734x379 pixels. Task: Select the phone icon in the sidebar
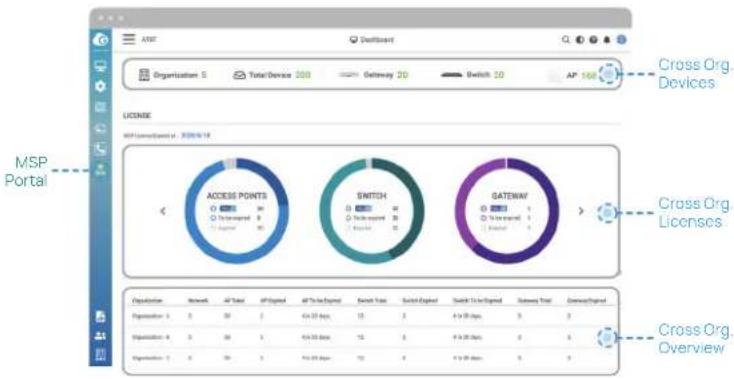click(100, 149)
